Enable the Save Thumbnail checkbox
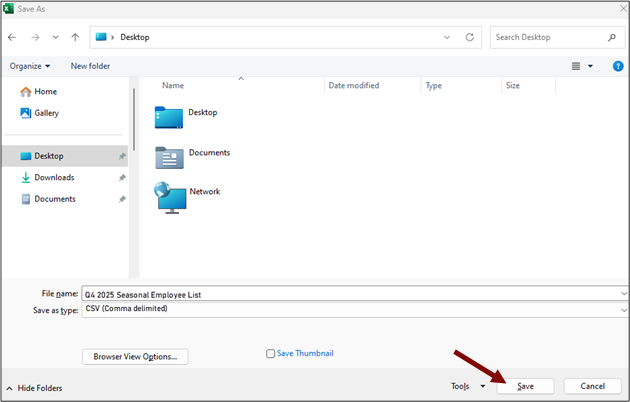This screenshot has height=402, width=630. coord(271,354)
